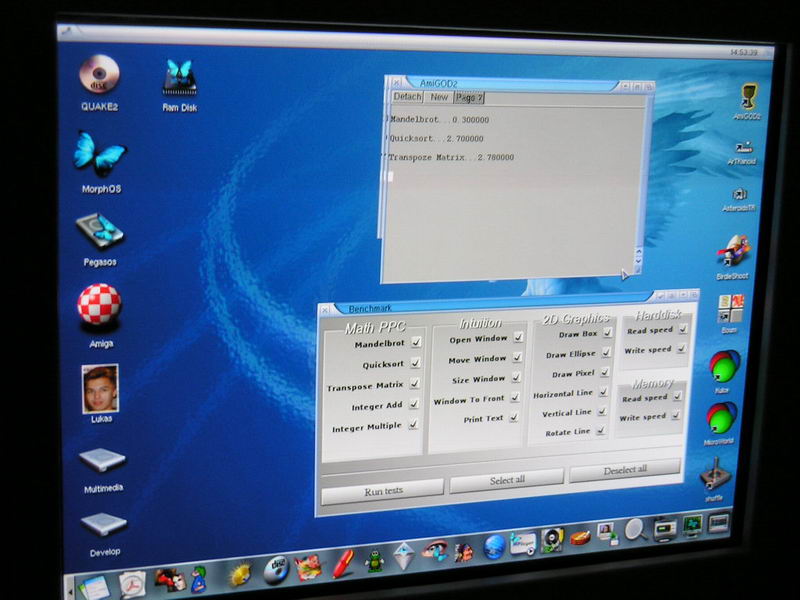Viewport: 800px width, 600px height.
Task: Click the Benchmark window title bar
Action: (495, 304)
